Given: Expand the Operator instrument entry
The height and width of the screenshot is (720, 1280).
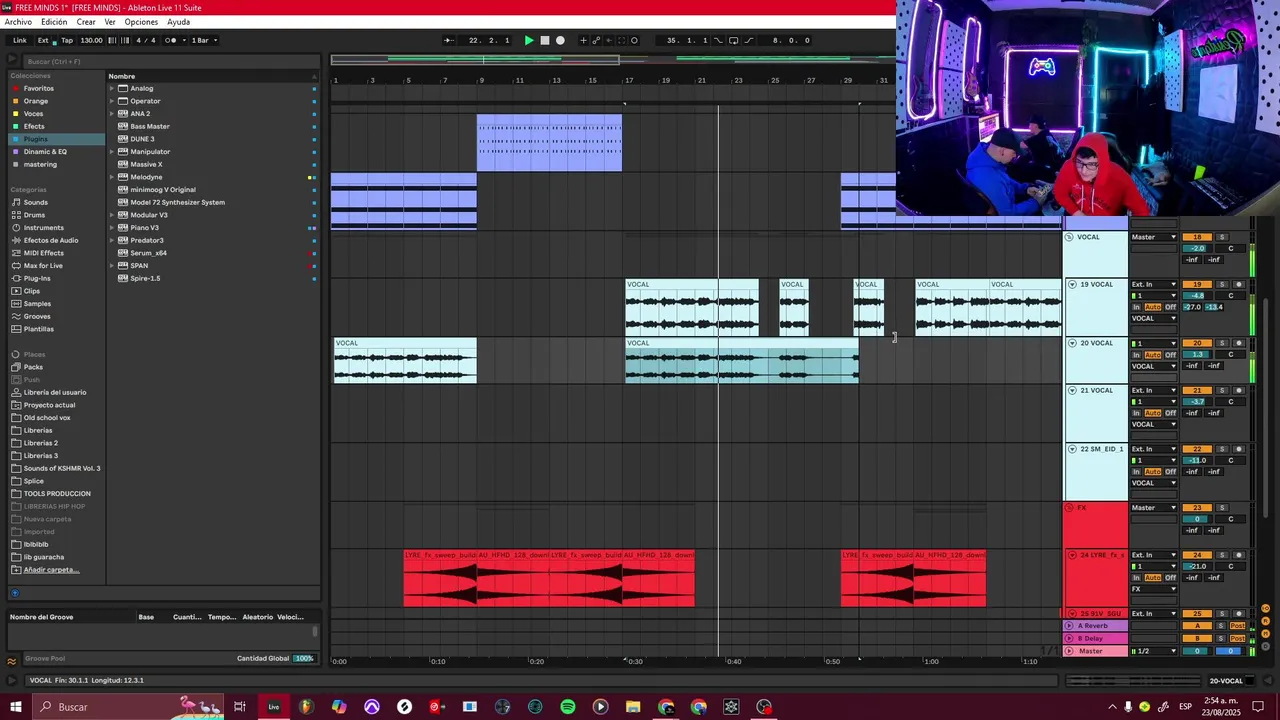Looking at the screenshot, I should click(x=112, y=101).
